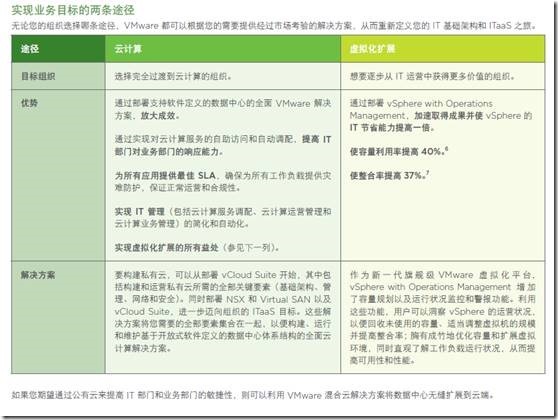The width and height of the screenshot is (558, 420).
Task: Click the text 使容量利用率提高 40%
Action: pyautogui.click(x=399, y=151)
